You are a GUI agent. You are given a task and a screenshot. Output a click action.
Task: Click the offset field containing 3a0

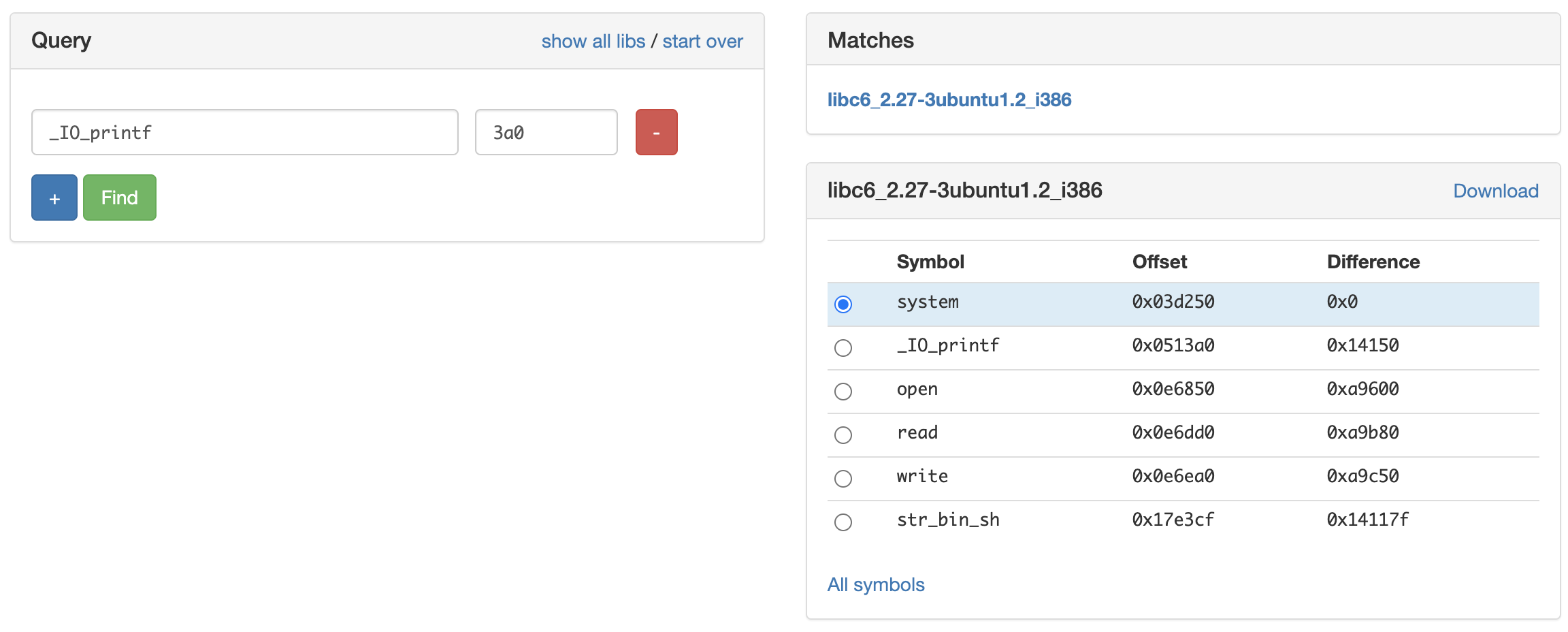pos(546,131)
